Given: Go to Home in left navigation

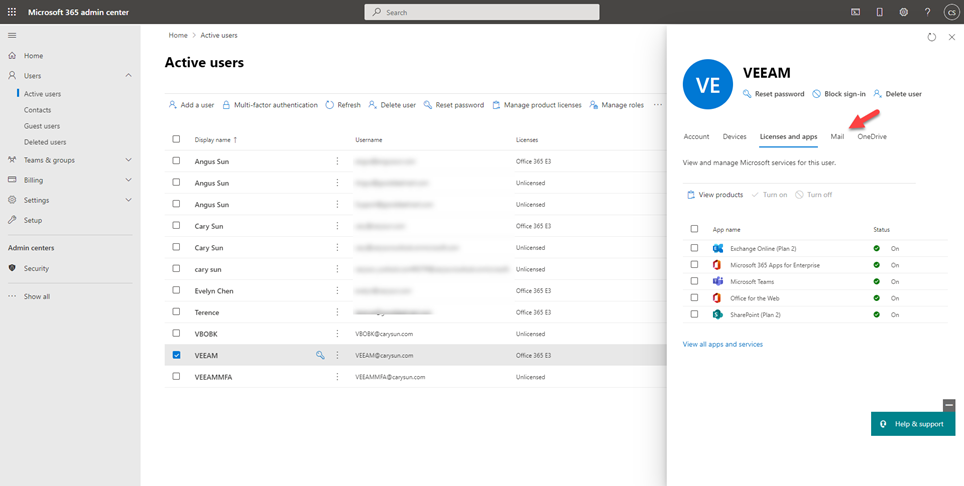Looking at the screenshot, I should pos(33,56).
